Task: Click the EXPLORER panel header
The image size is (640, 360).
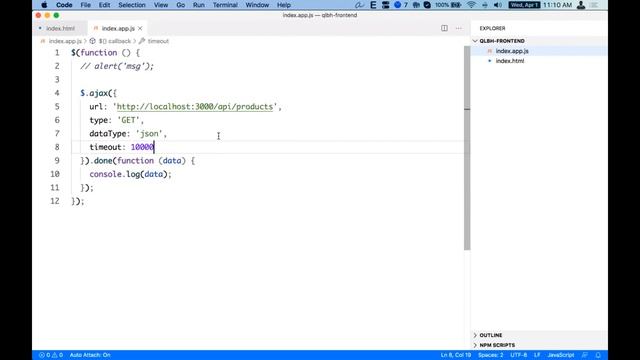Action: pos(492,28)
